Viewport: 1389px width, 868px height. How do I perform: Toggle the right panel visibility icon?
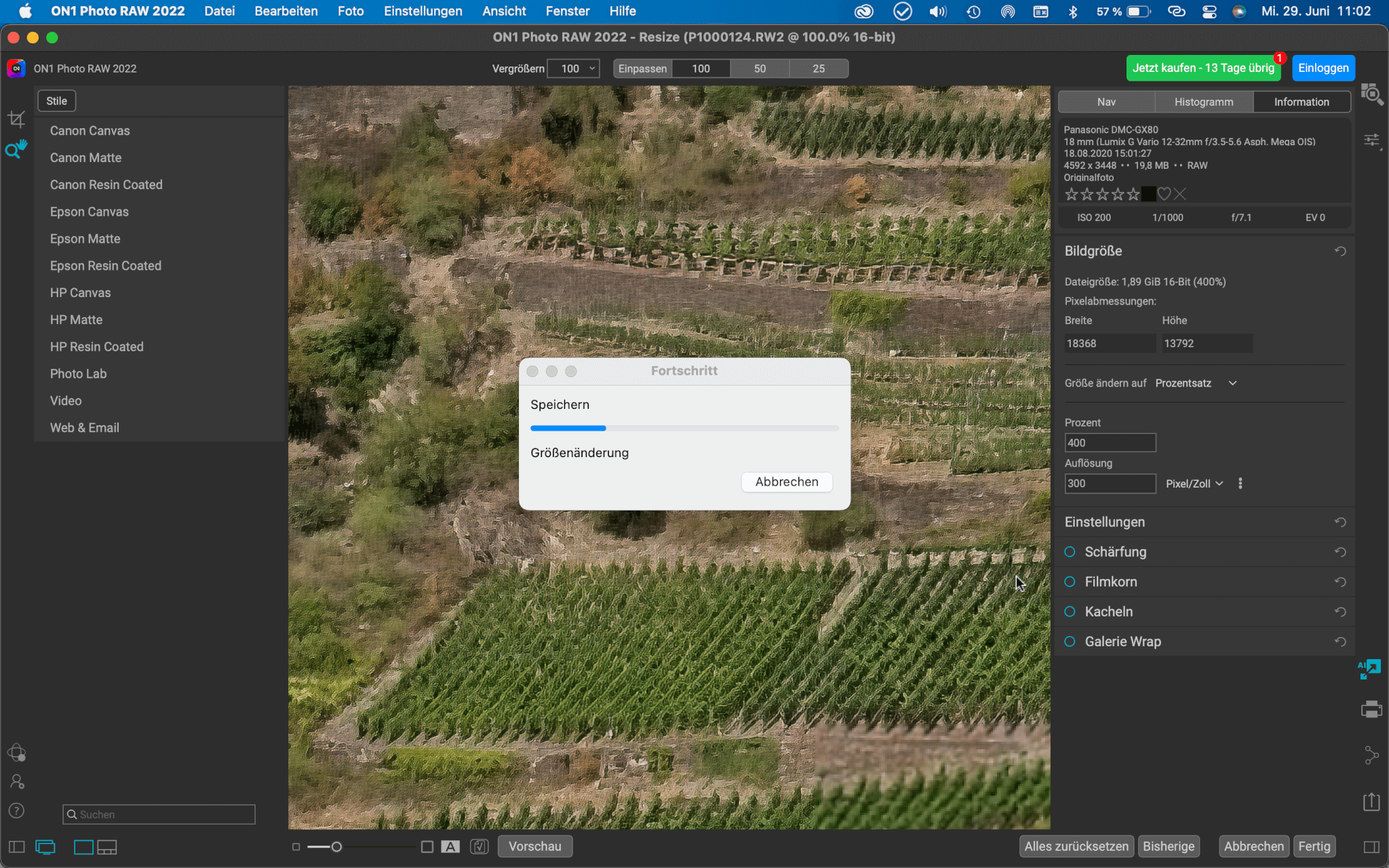tap(1371, 847)
